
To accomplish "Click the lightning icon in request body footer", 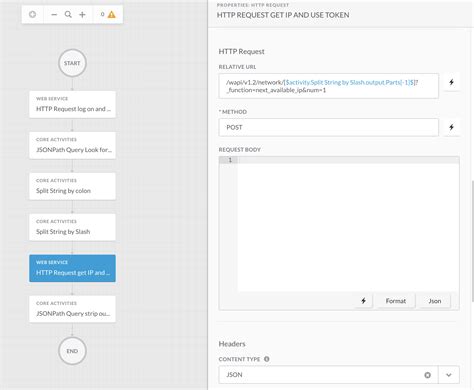I will pyautogui.click(x=363, y=301).
